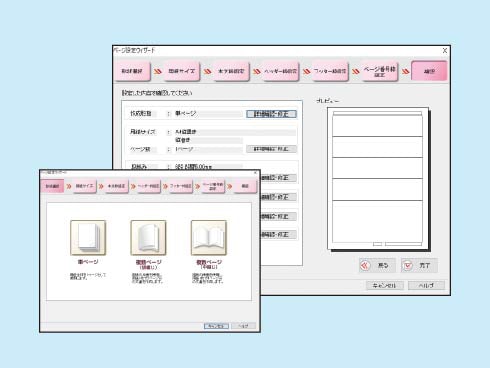Close the front wizard window
Viewport: 490px width, 368px height.
coord(255,173)
